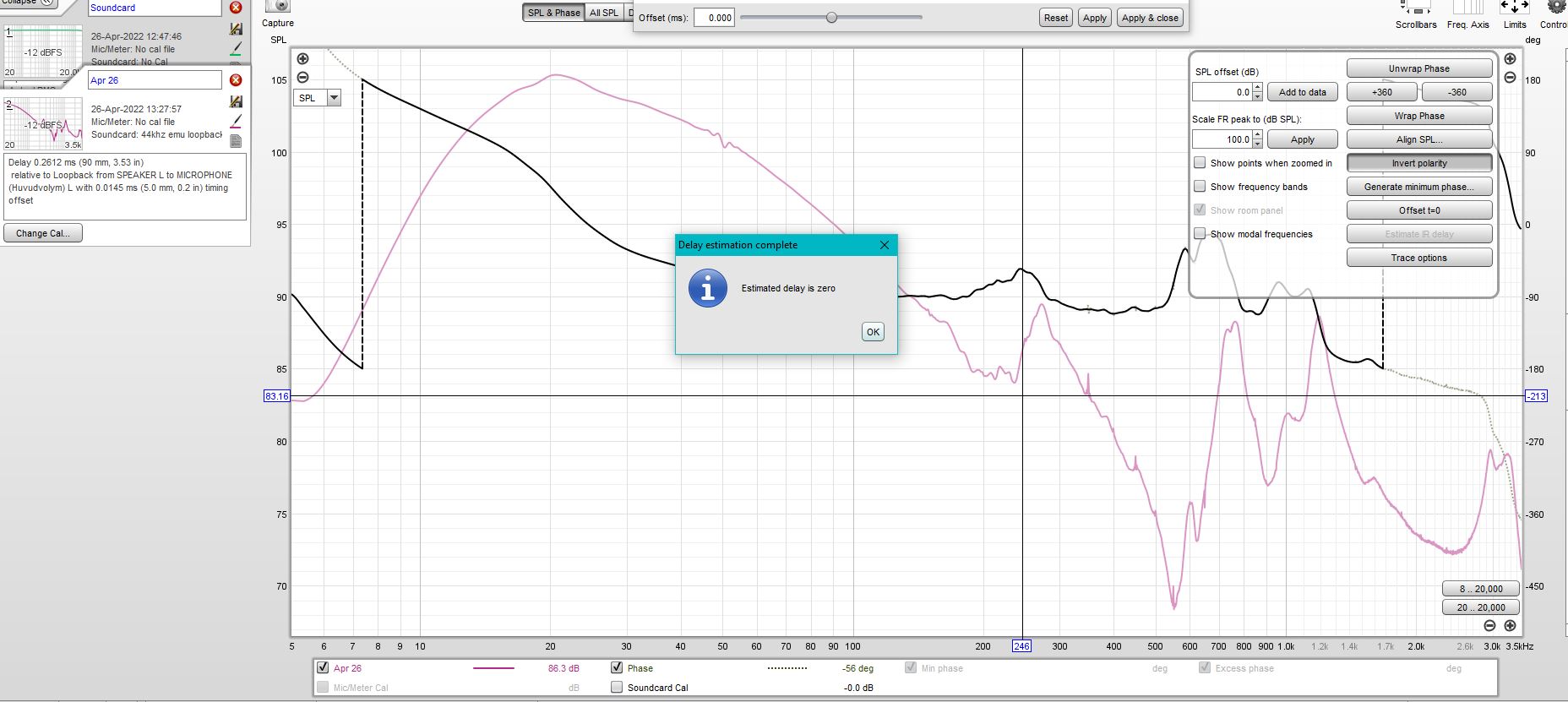Open graph Limits icon
The width and height of the screenshot is (1568, 702).
pos(1514,8)
